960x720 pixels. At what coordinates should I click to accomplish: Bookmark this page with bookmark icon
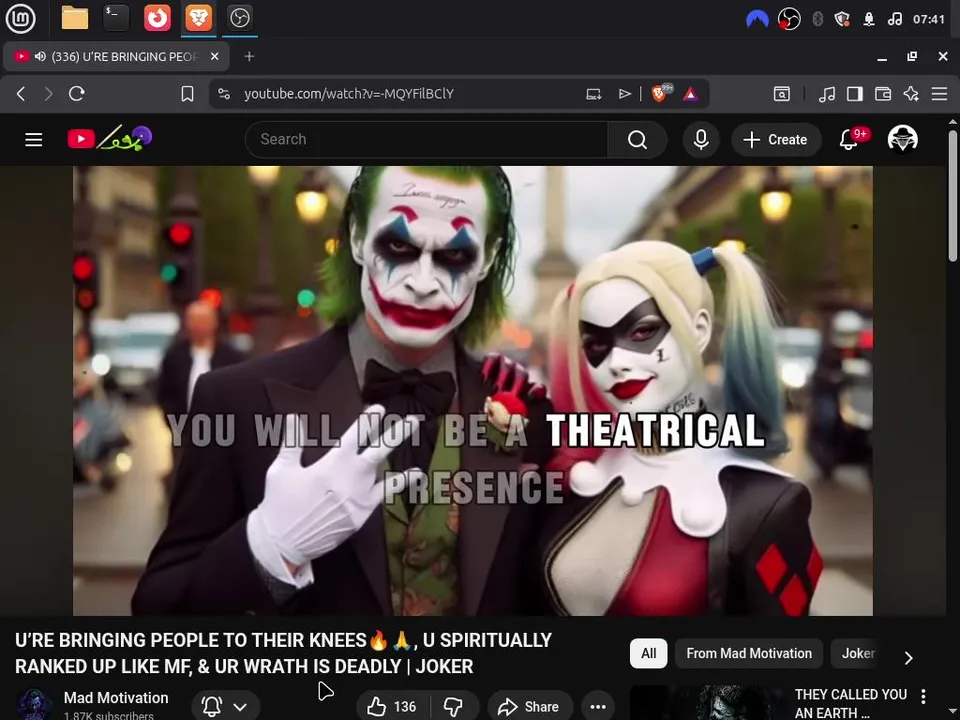tap(187, 94)
